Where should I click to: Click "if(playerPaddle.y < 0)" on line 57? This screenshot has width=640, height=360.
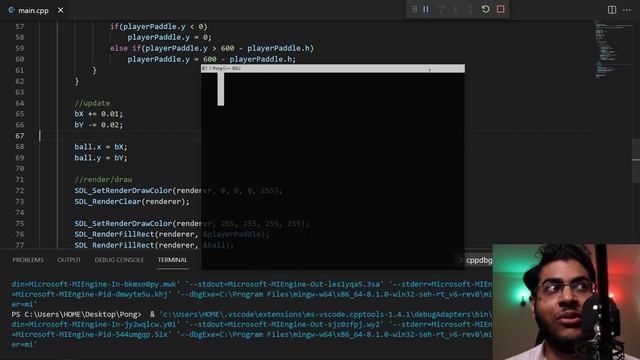pos(159,27)
